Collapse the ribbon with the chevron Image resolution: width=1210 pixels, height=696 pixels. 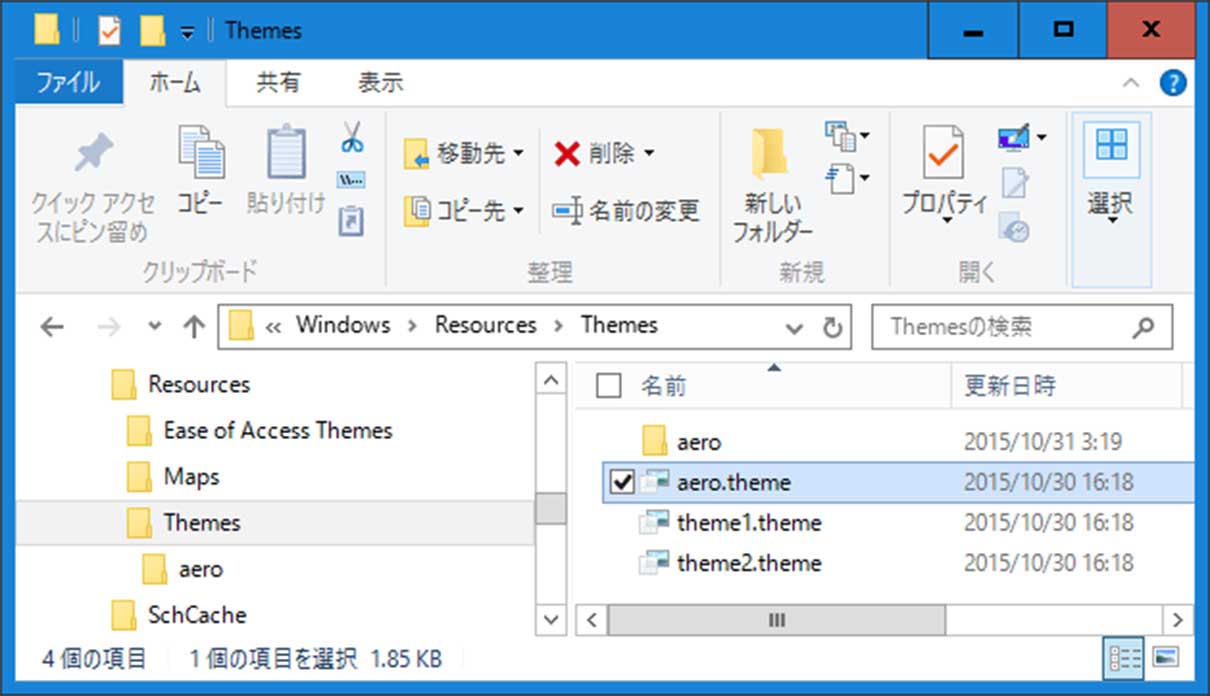pyautogui.click(x=1130, y=83)
